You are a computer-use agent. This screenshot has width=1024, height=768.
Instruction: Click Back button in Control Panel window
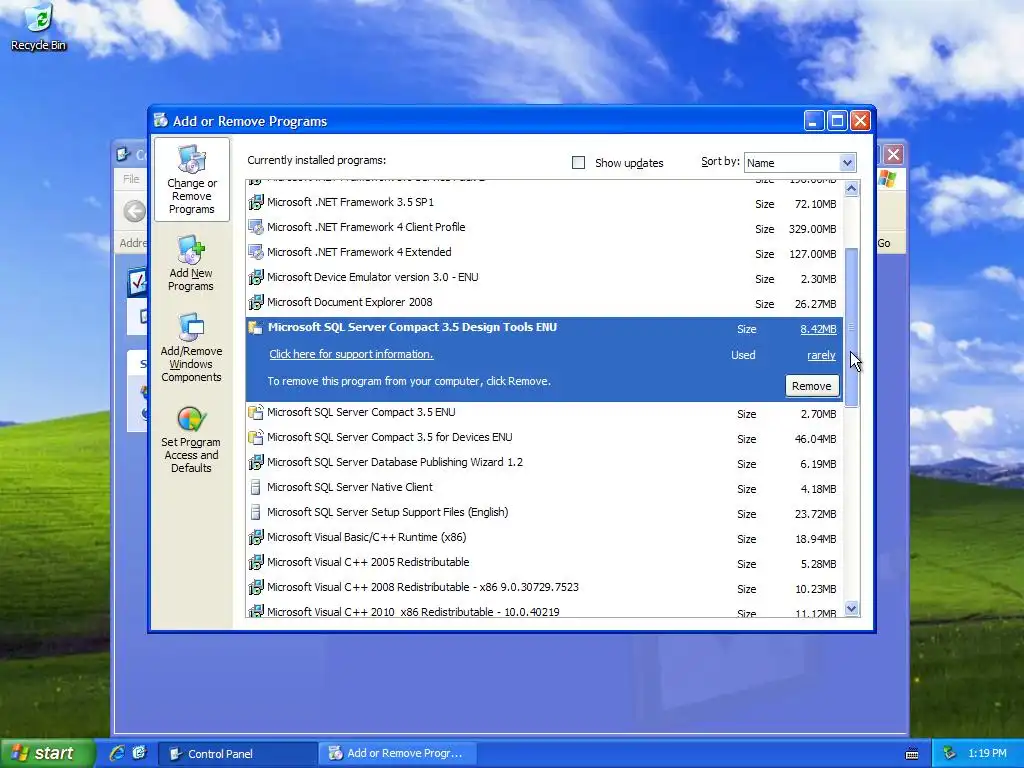pyautogui.click(x=135, y=211)
